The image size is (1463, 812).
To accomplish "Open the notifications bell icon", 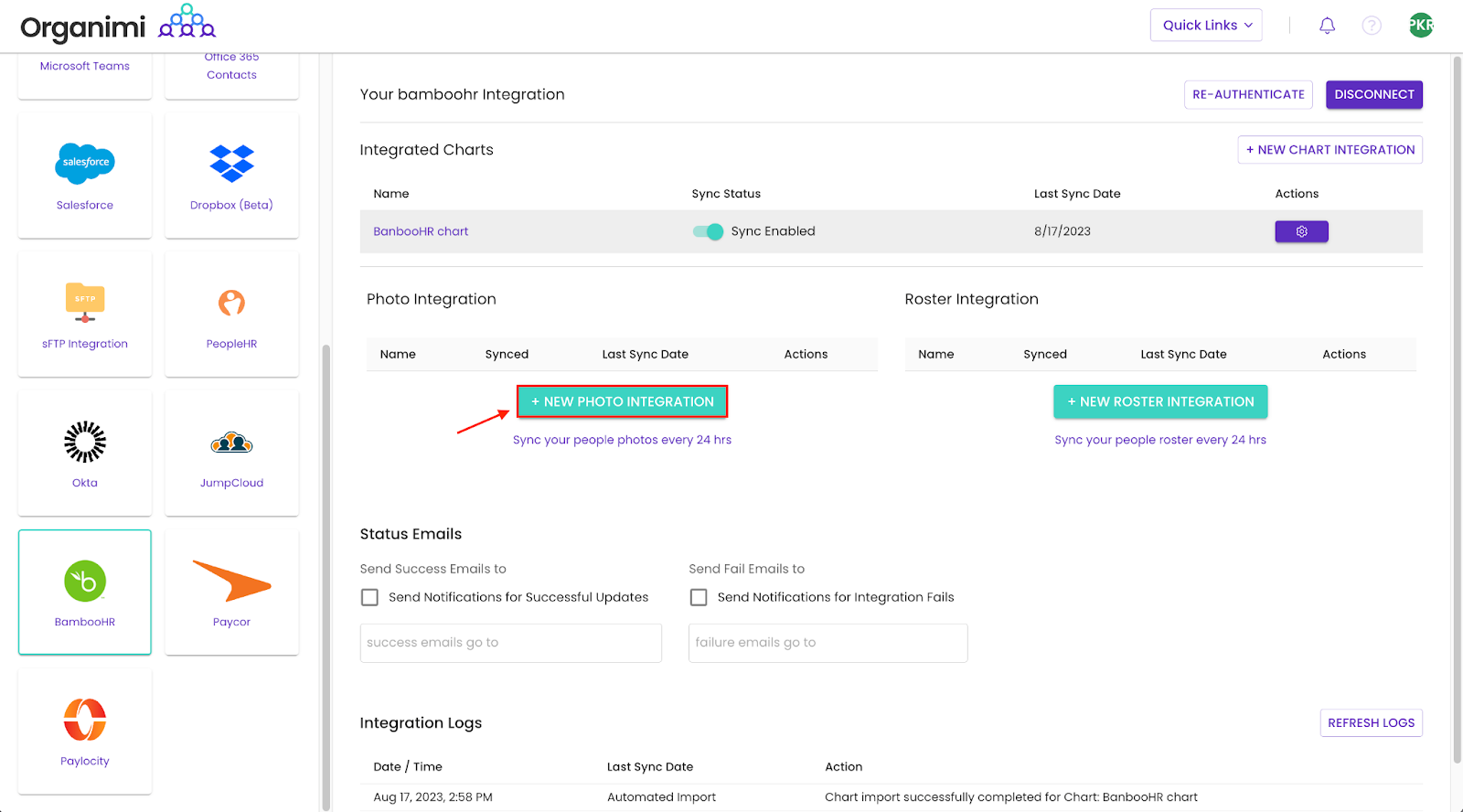I will (1327, 26).
